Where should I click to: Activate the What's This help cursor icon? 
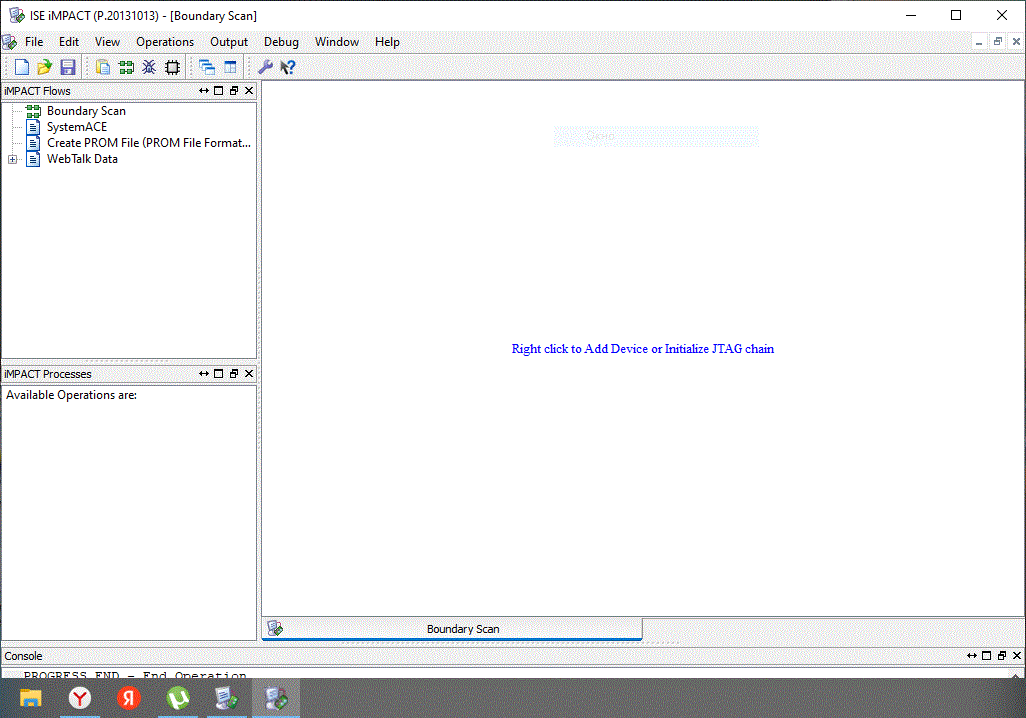click(x=288, y=68)
